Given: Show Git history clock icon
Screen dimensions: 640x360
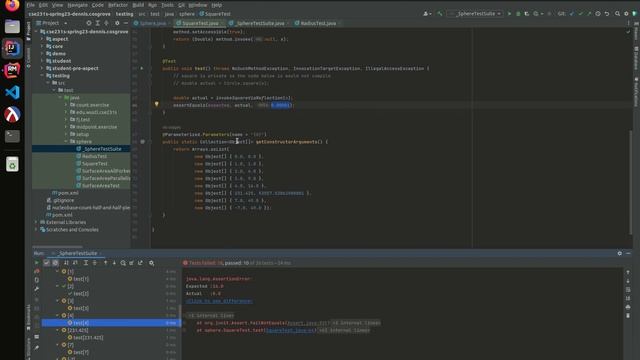Looking at the screenshot, I should (x=598, y=13).
